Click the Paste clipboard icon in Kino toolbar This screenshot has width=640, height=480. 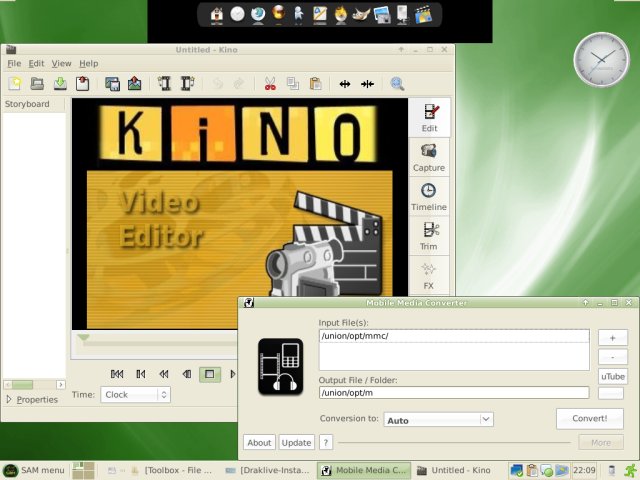316,84
